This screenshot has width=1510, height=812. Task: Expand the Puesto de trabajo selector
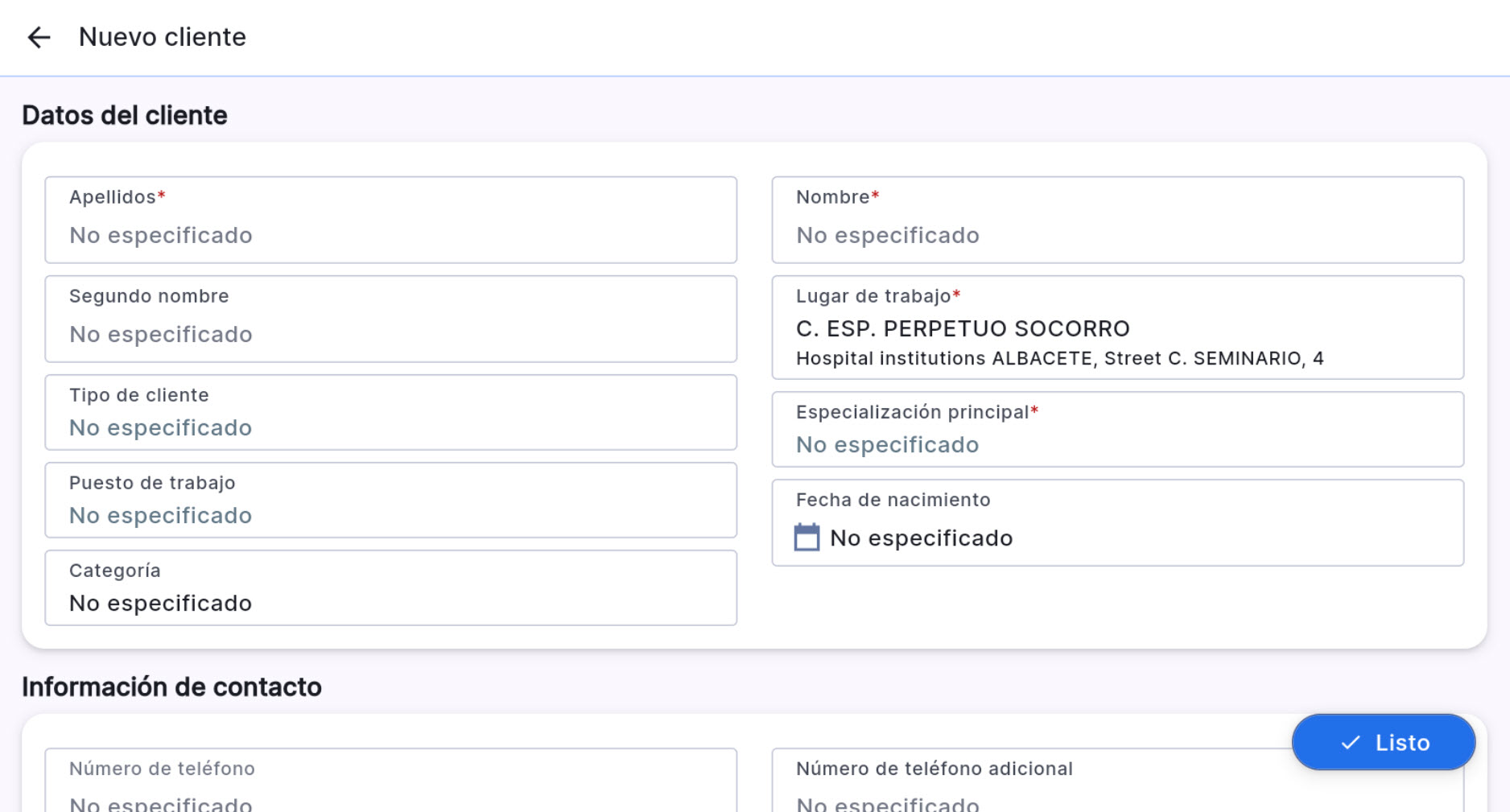point(390,514)
